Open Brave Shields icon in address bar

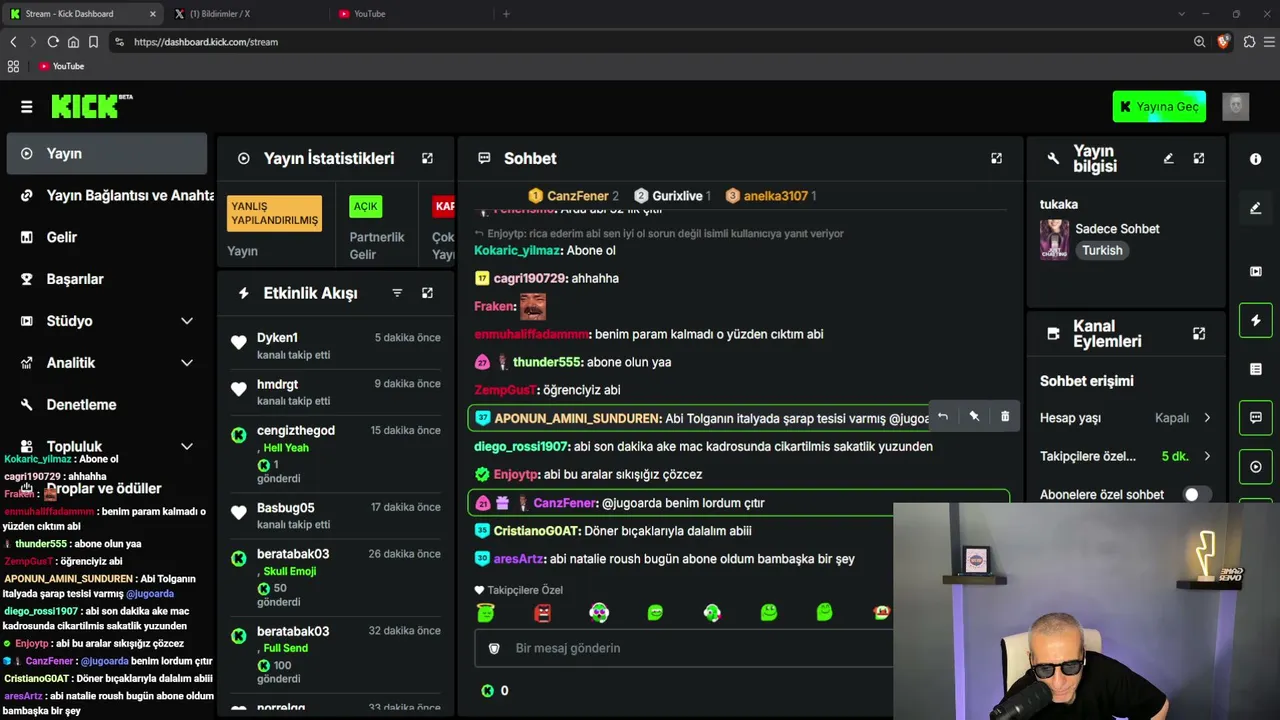pos(1223,42)
